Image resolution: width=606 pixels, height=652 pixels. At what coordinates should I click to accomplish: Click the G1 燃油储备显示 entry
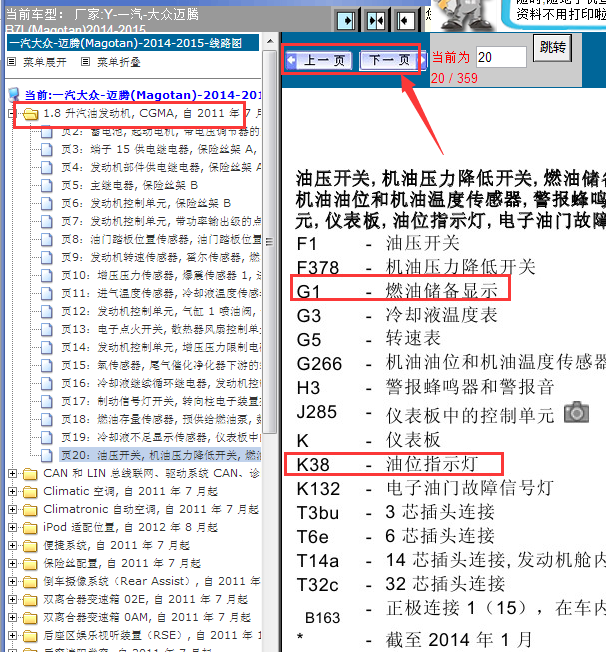397,291
